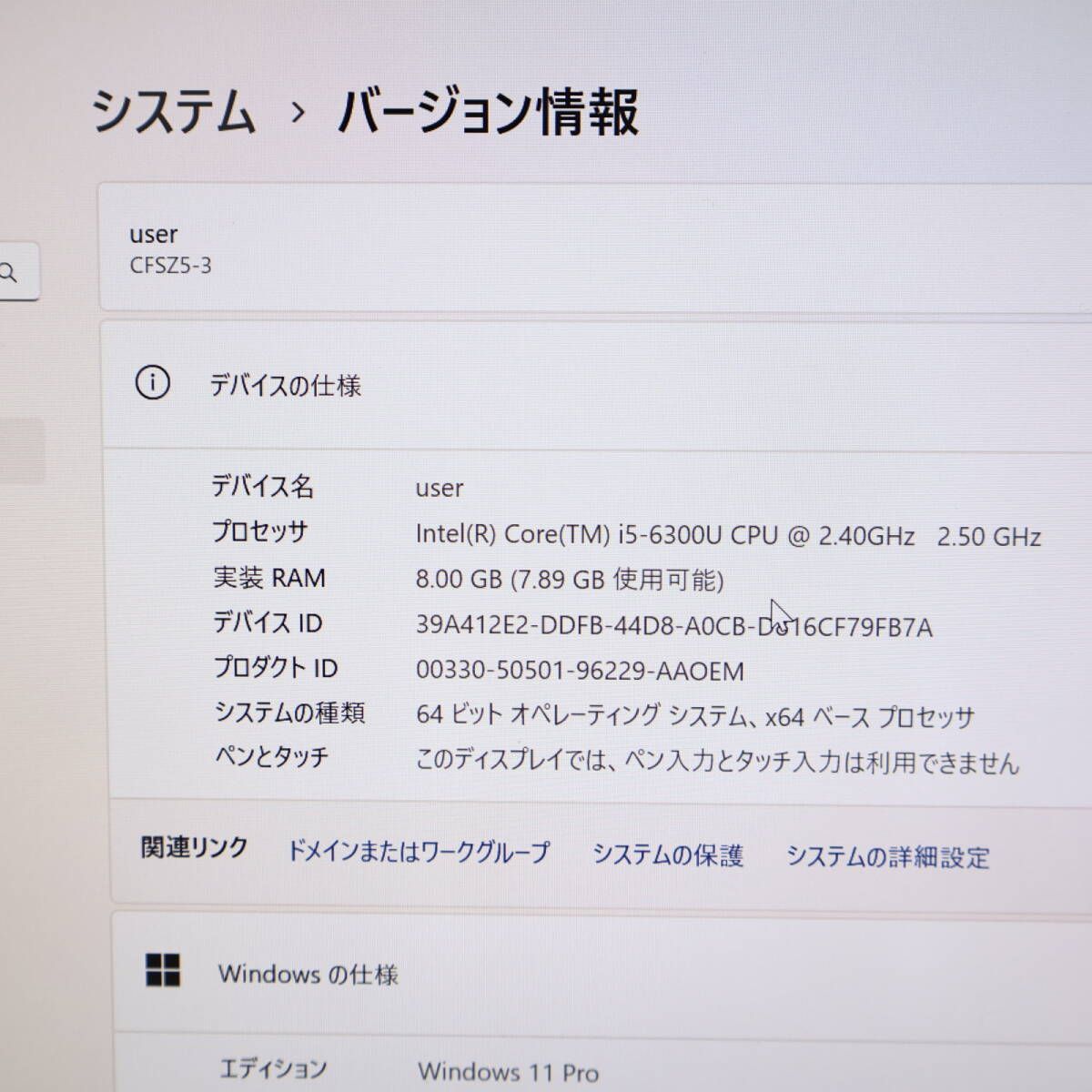Click the エディション label

tap(273, 1068)
